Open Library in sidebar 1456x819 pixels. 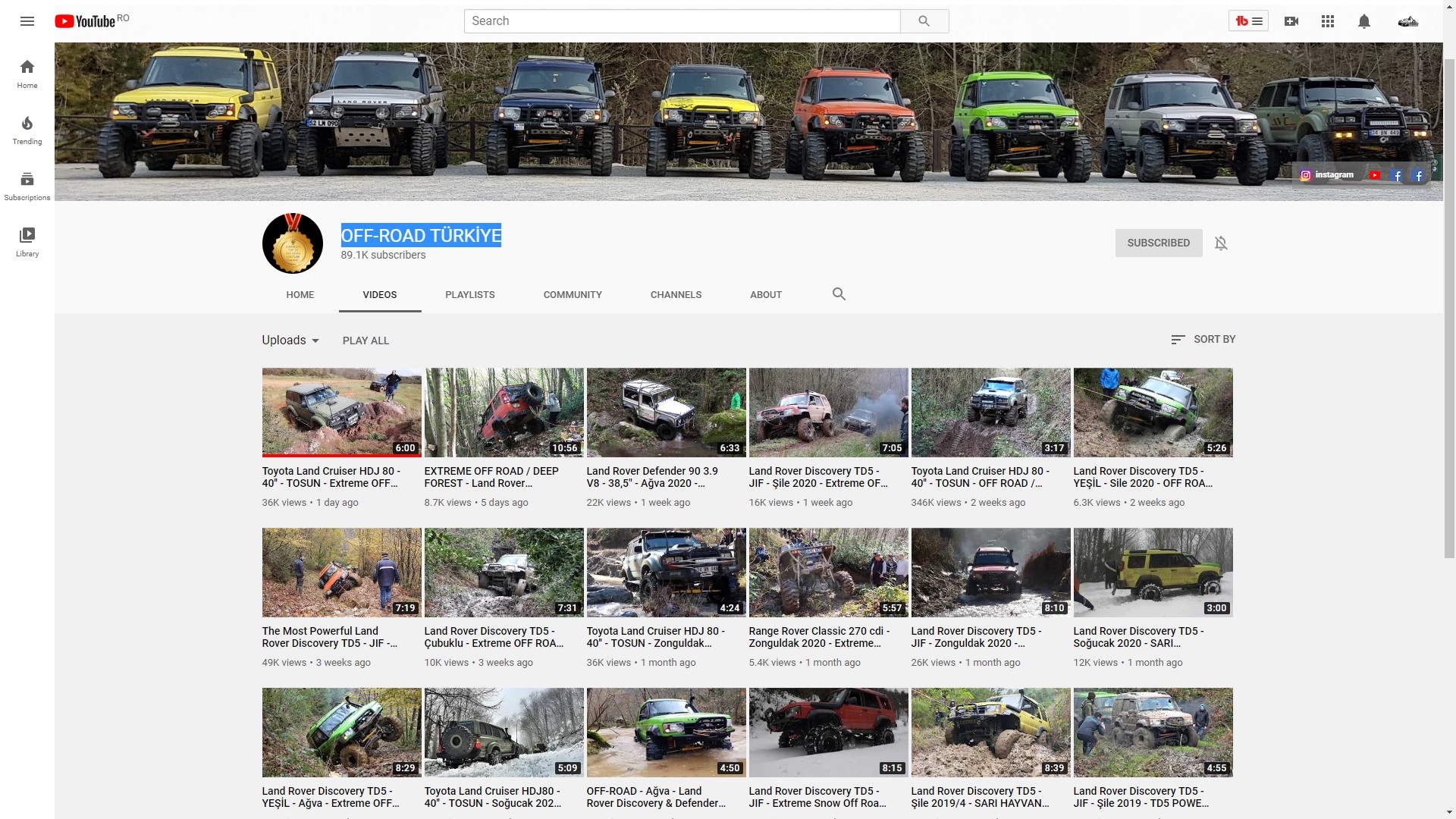[x=27, y=242]
